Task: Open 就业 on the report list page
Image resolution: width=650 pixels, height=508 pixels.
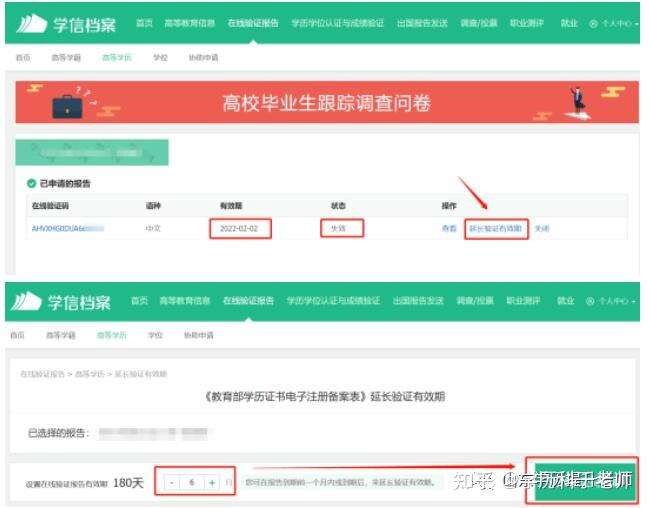Action: click(569, 23)
